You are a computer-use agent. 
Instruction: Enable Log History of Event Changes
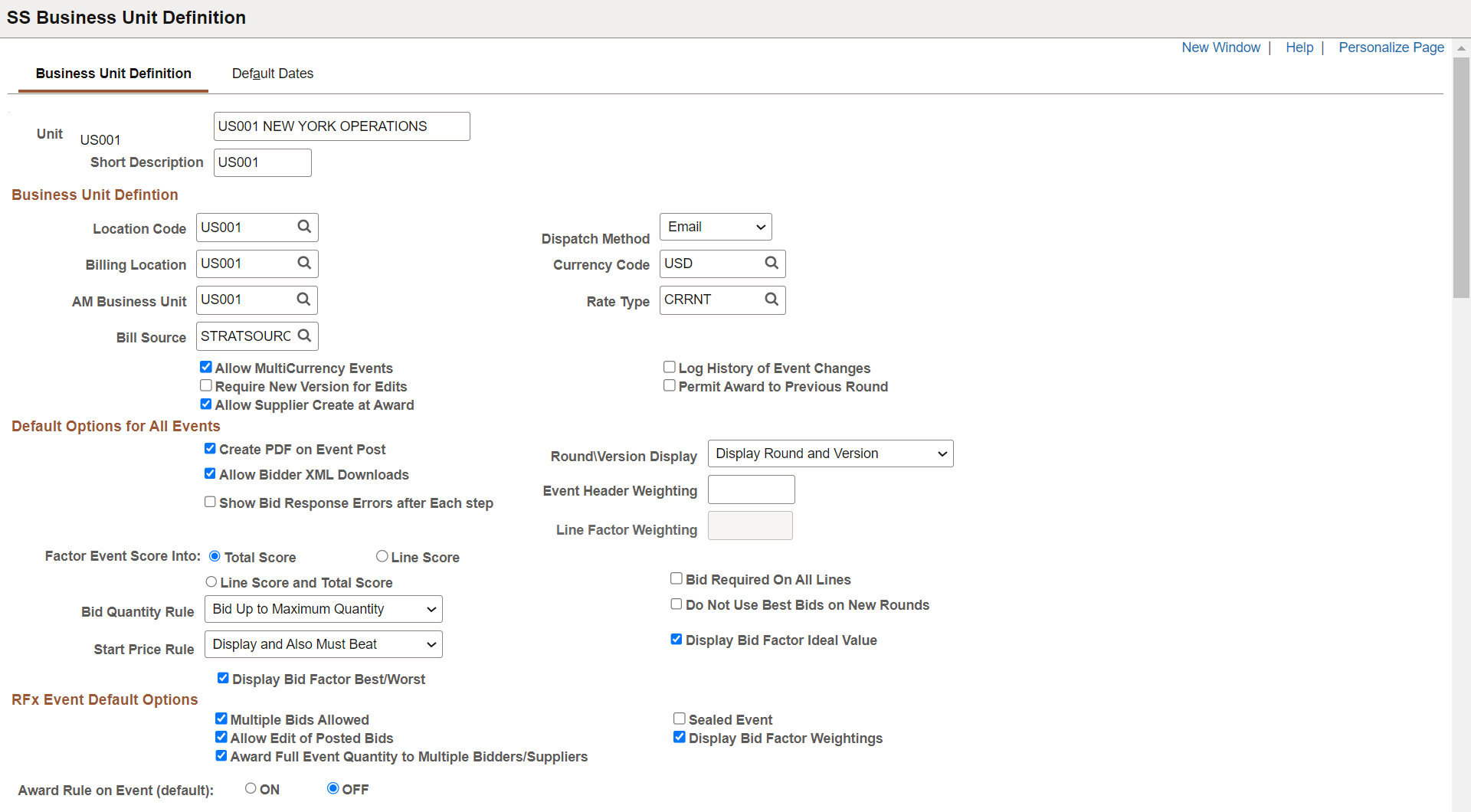click(669, 367)
